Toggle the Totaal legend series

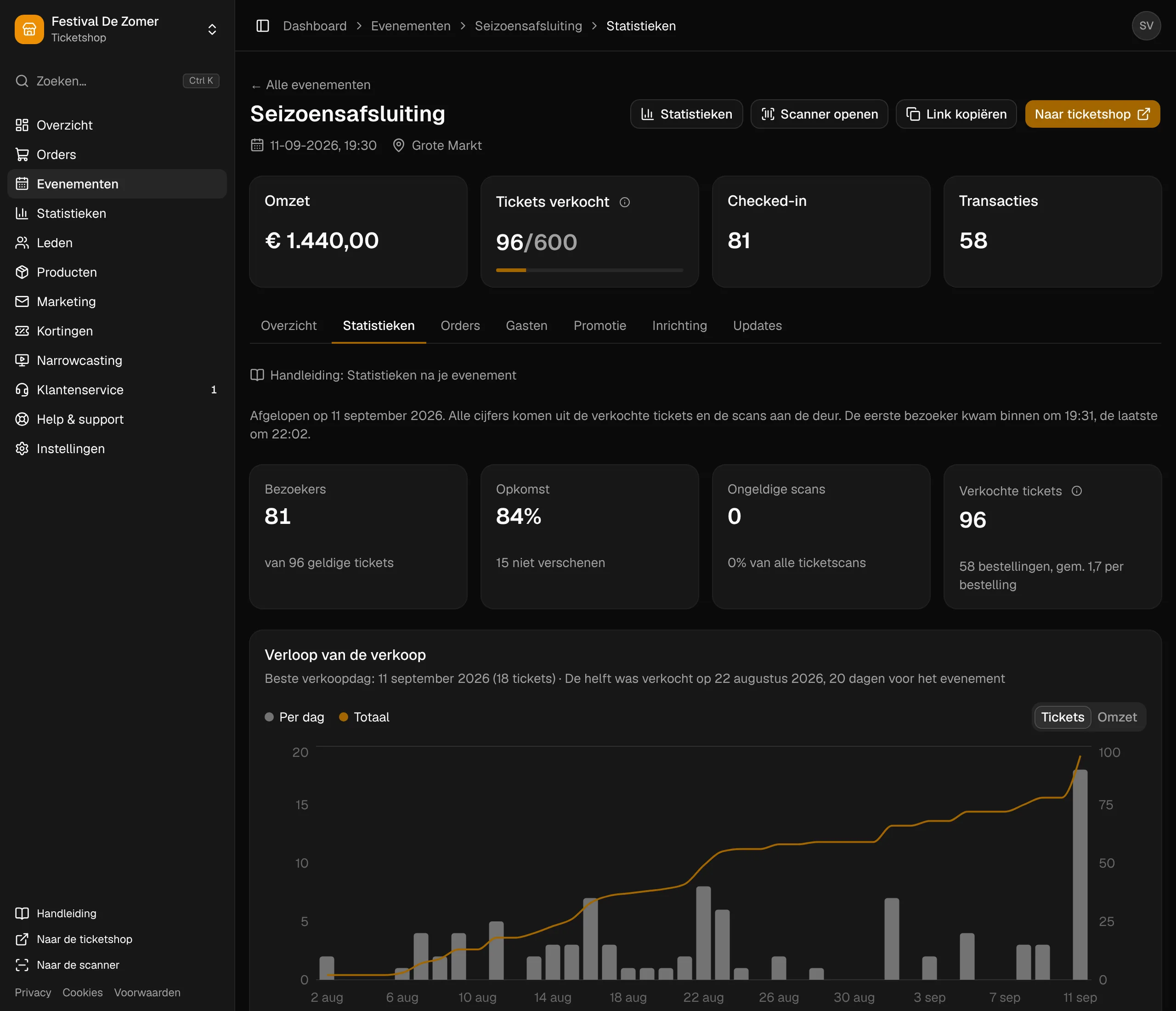click(x=364, y=717)
